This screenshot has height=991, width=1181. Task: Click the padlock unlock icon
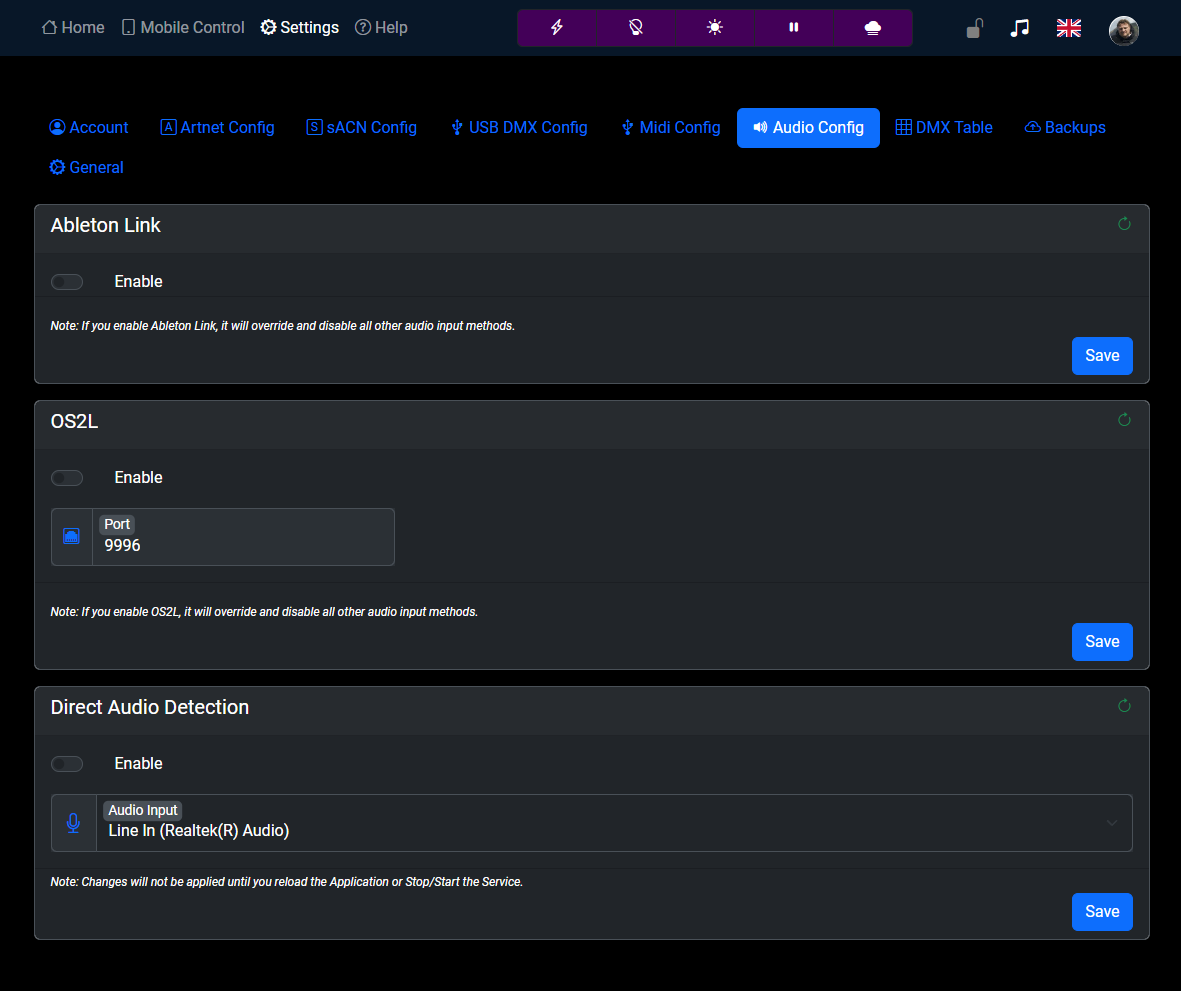tap(973, 28)
